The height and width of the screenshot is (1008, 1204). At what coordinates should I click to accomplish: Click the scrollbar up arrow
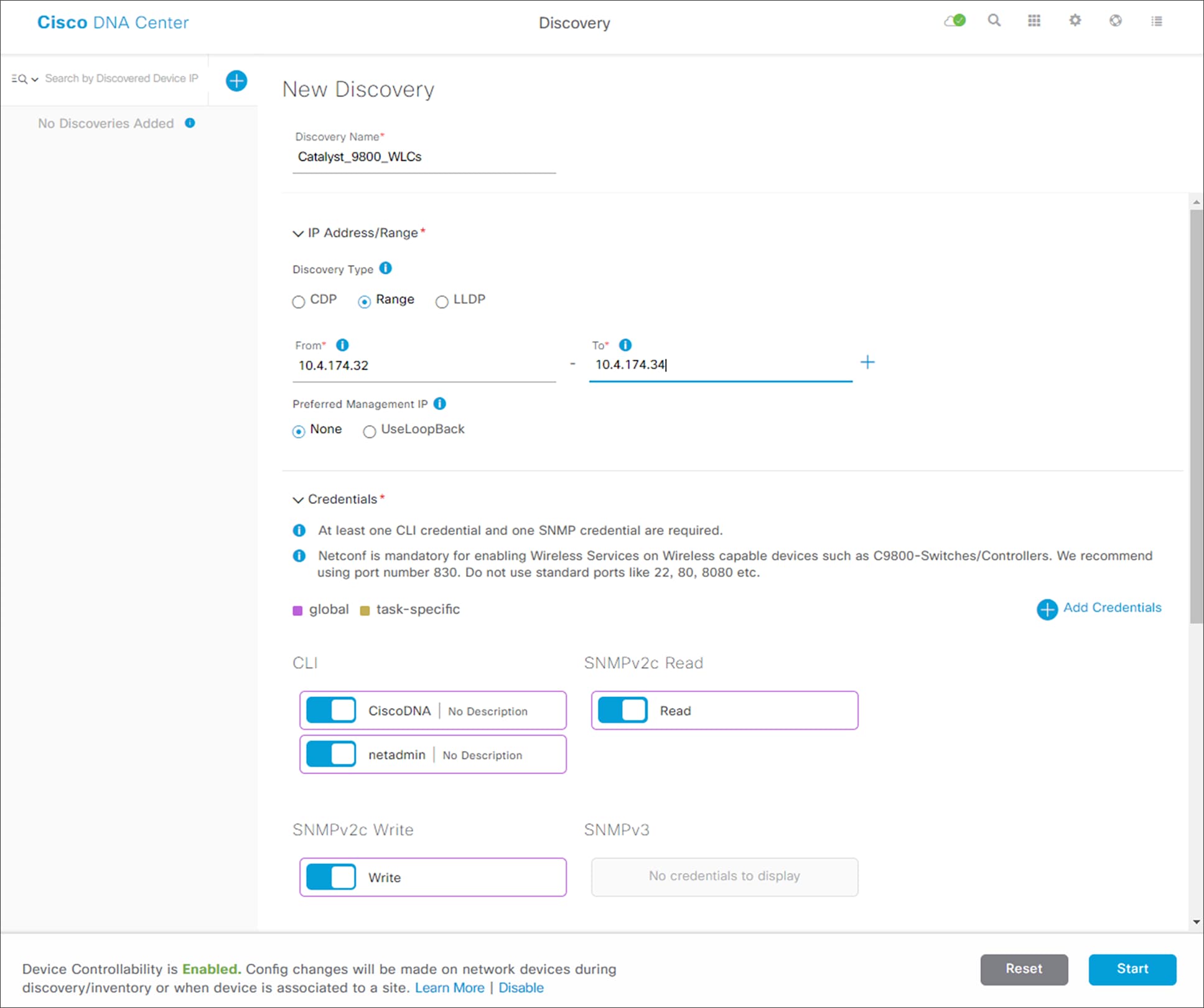[1197, 202]
